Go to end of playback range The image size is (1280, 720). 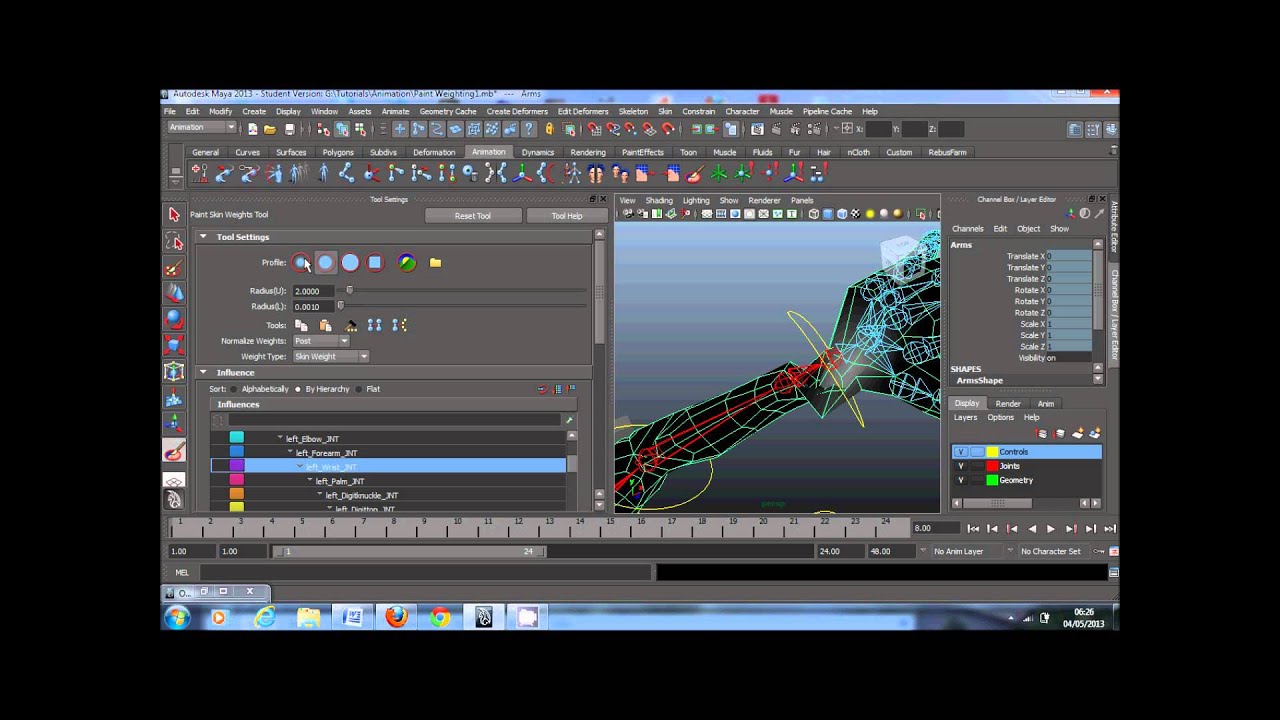tap(1109, 528)
